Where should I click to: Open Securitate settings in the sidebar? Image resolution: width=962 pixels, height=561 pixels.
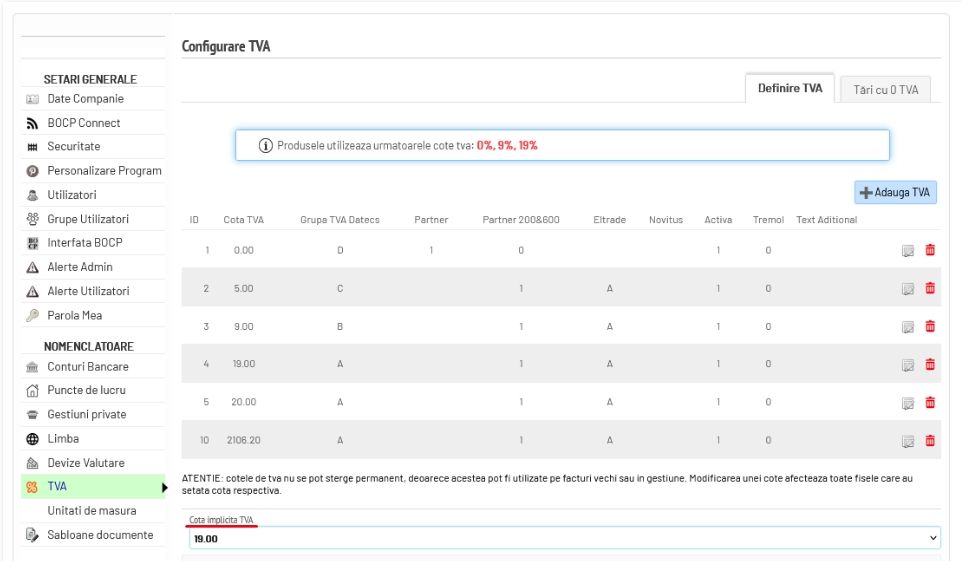pos(74,147)
